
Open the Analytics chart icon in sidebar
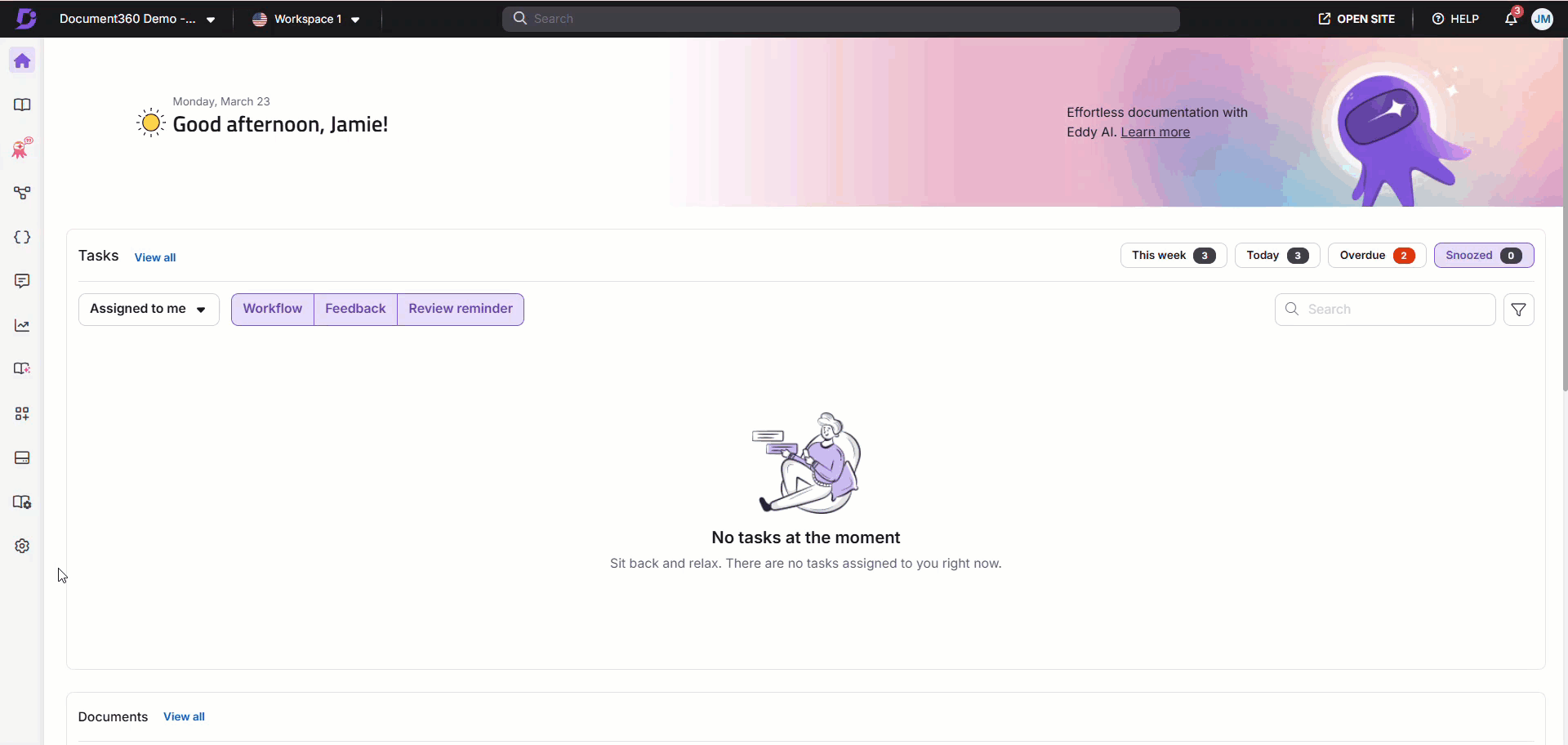point(22,326)
